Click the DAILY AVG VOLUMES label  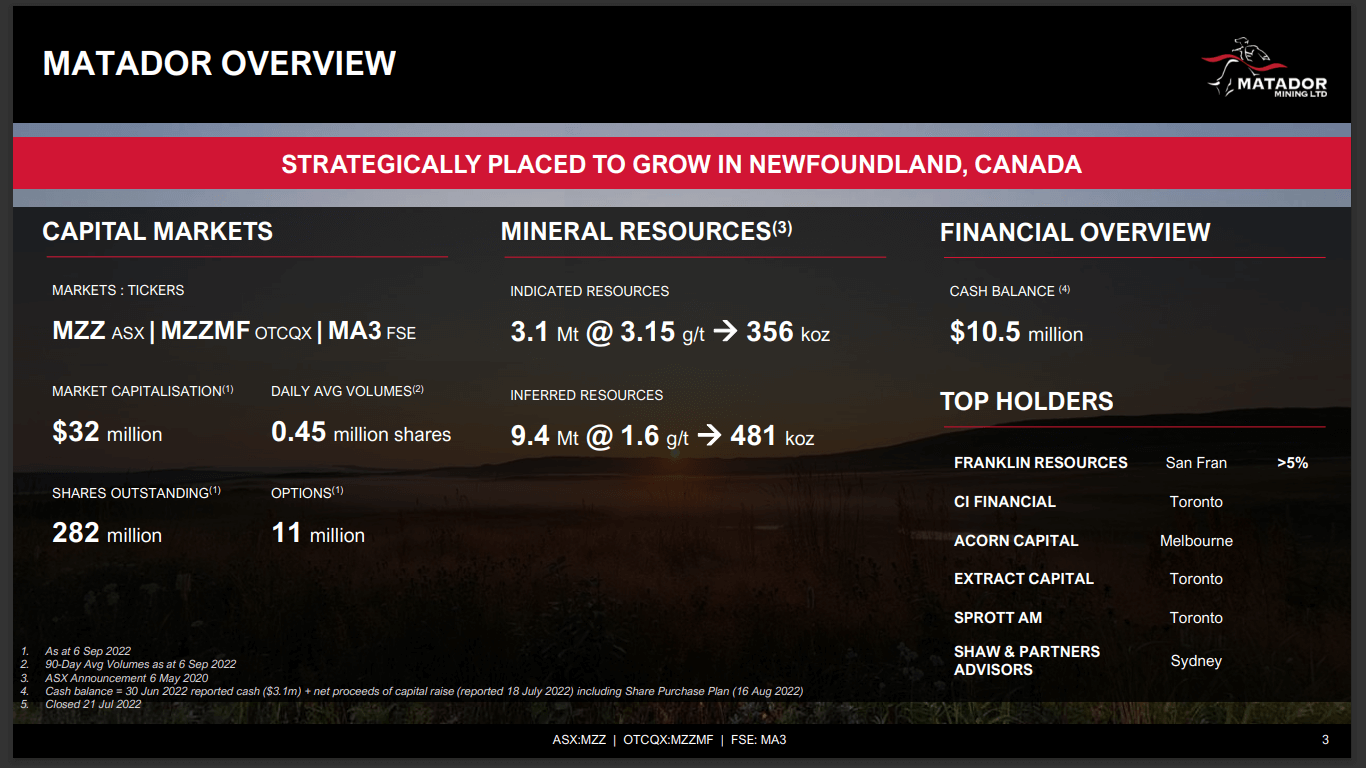point(348,390)
